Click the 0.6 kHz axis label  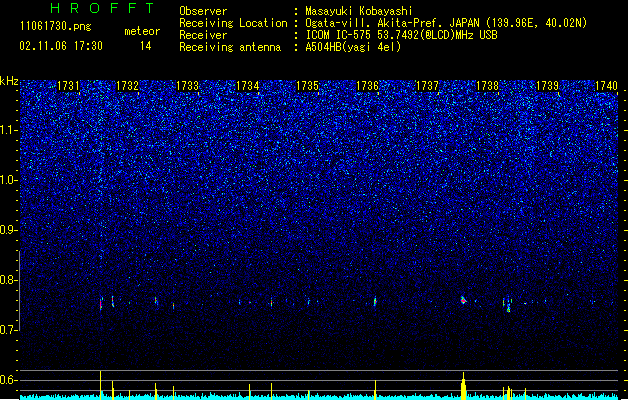coord(9,380)
